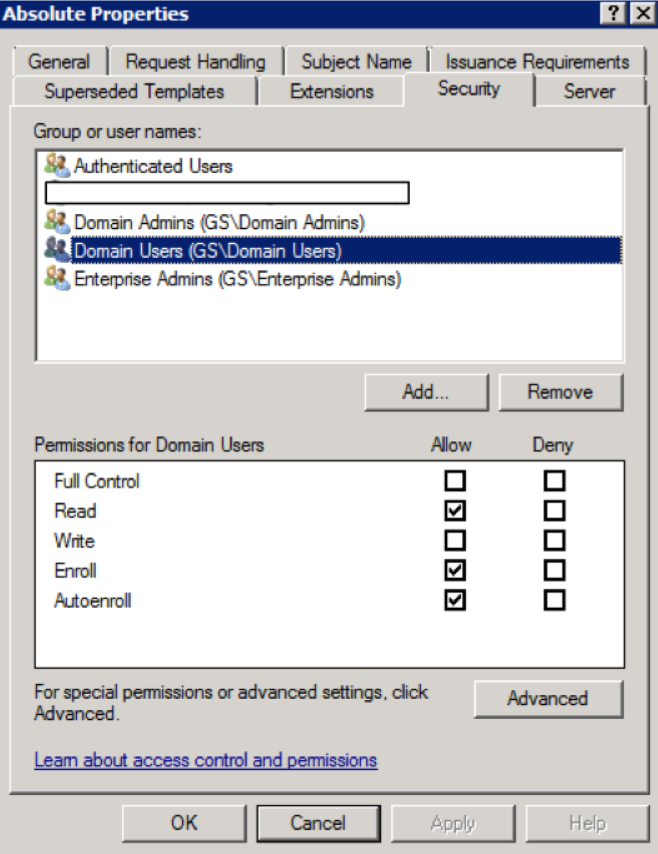Screen dimensions: 658x854
Task: Click the Domain Admins group icon
Action: pos(56,221)
